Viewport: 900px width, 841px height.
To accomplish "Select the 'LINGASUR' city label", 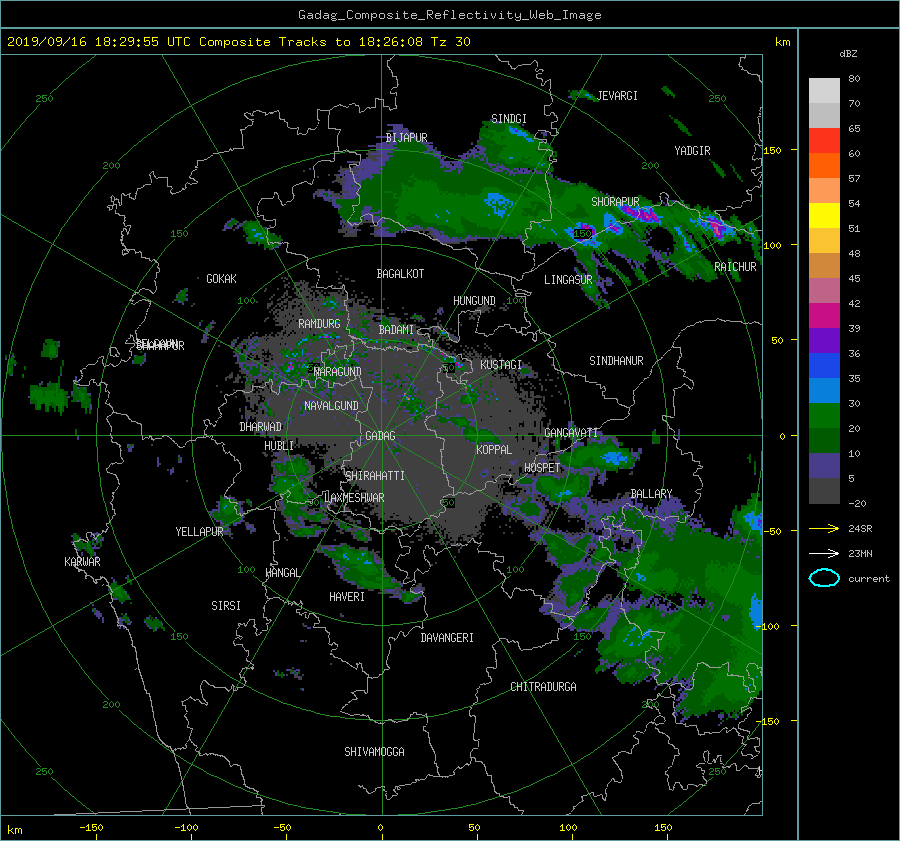I will (x=568, y=280).
